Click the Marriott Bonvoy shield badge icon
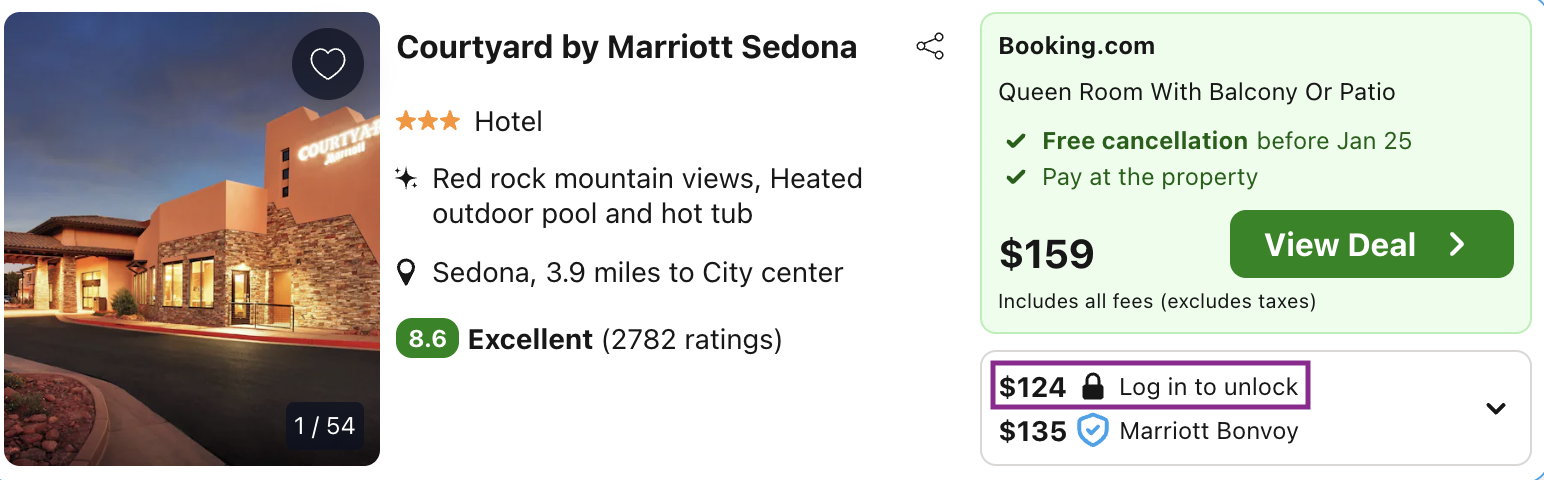 click(1093, 431)
